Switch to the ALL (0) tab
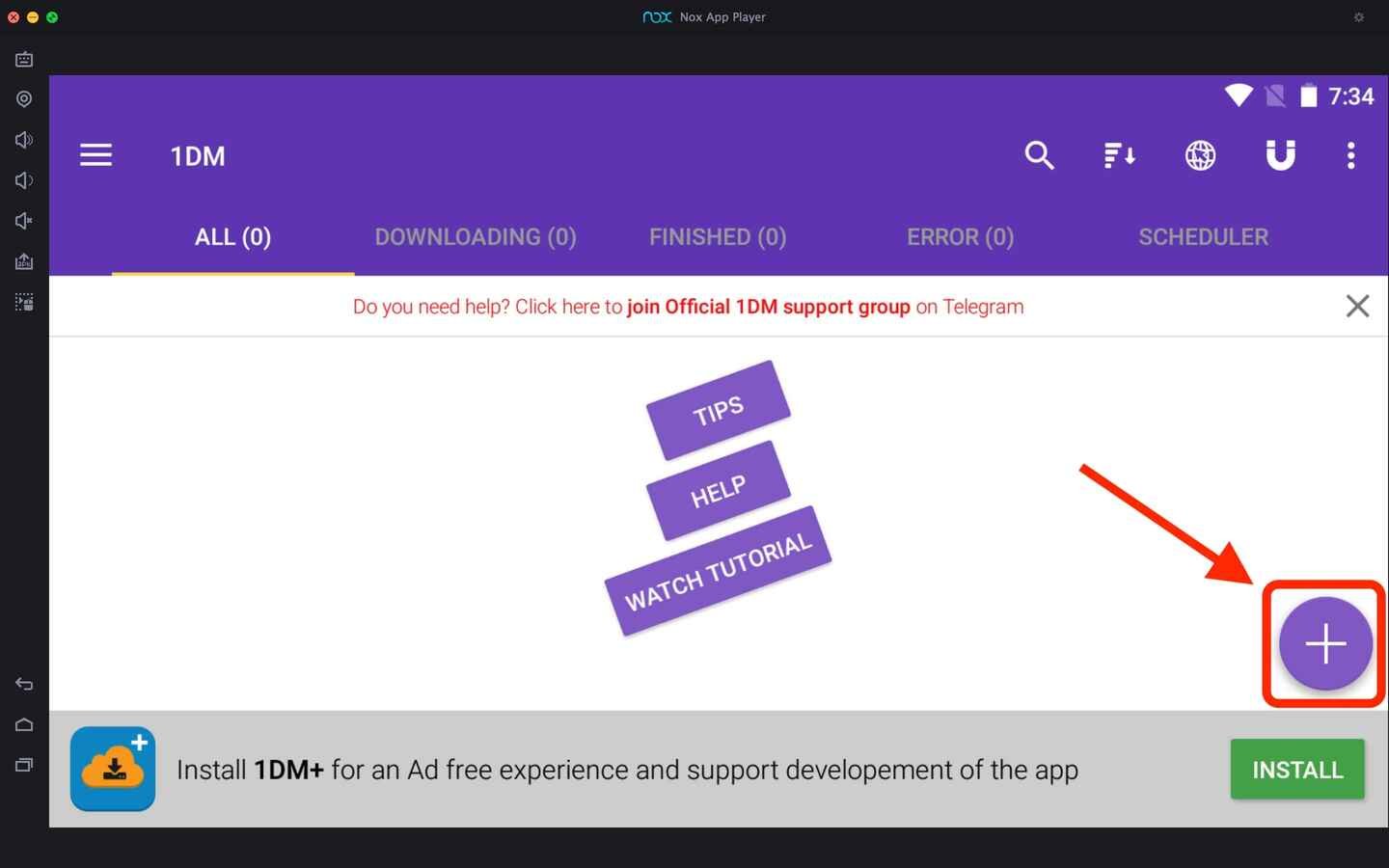 pyautogui.click(x=232, y=237)
